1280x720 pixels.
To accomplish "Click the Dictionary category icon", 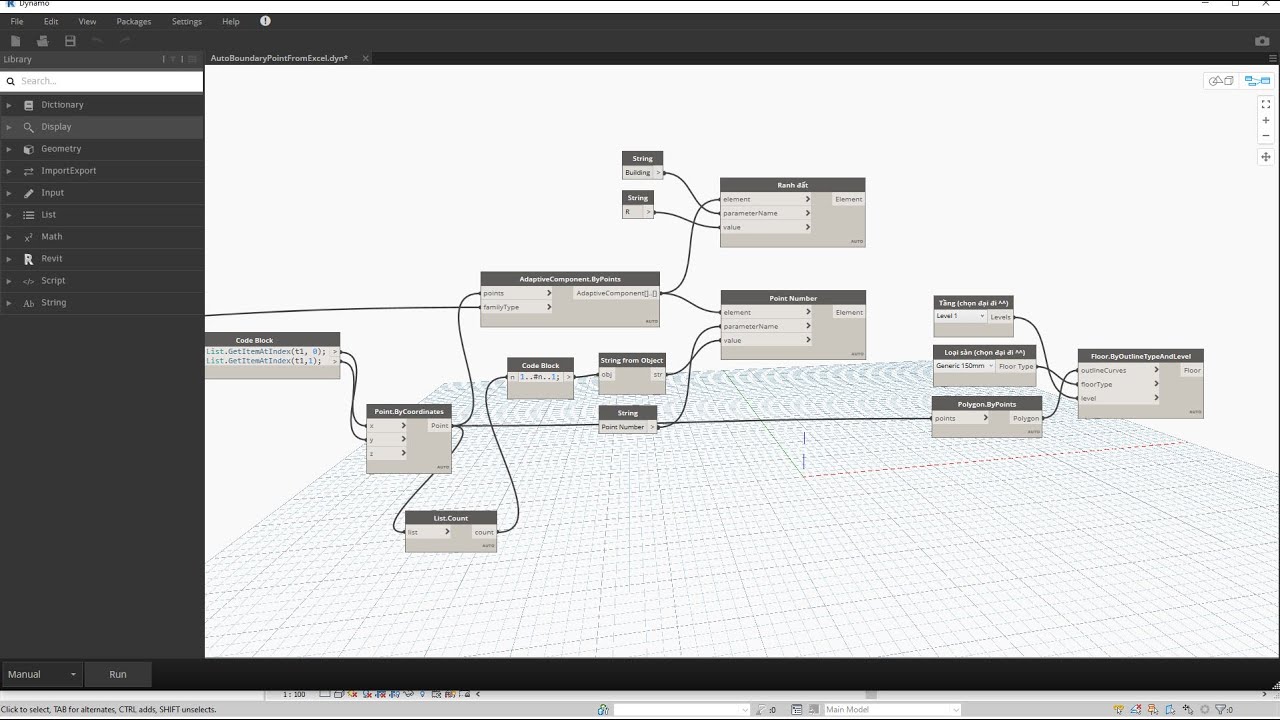I will [29, 105].
